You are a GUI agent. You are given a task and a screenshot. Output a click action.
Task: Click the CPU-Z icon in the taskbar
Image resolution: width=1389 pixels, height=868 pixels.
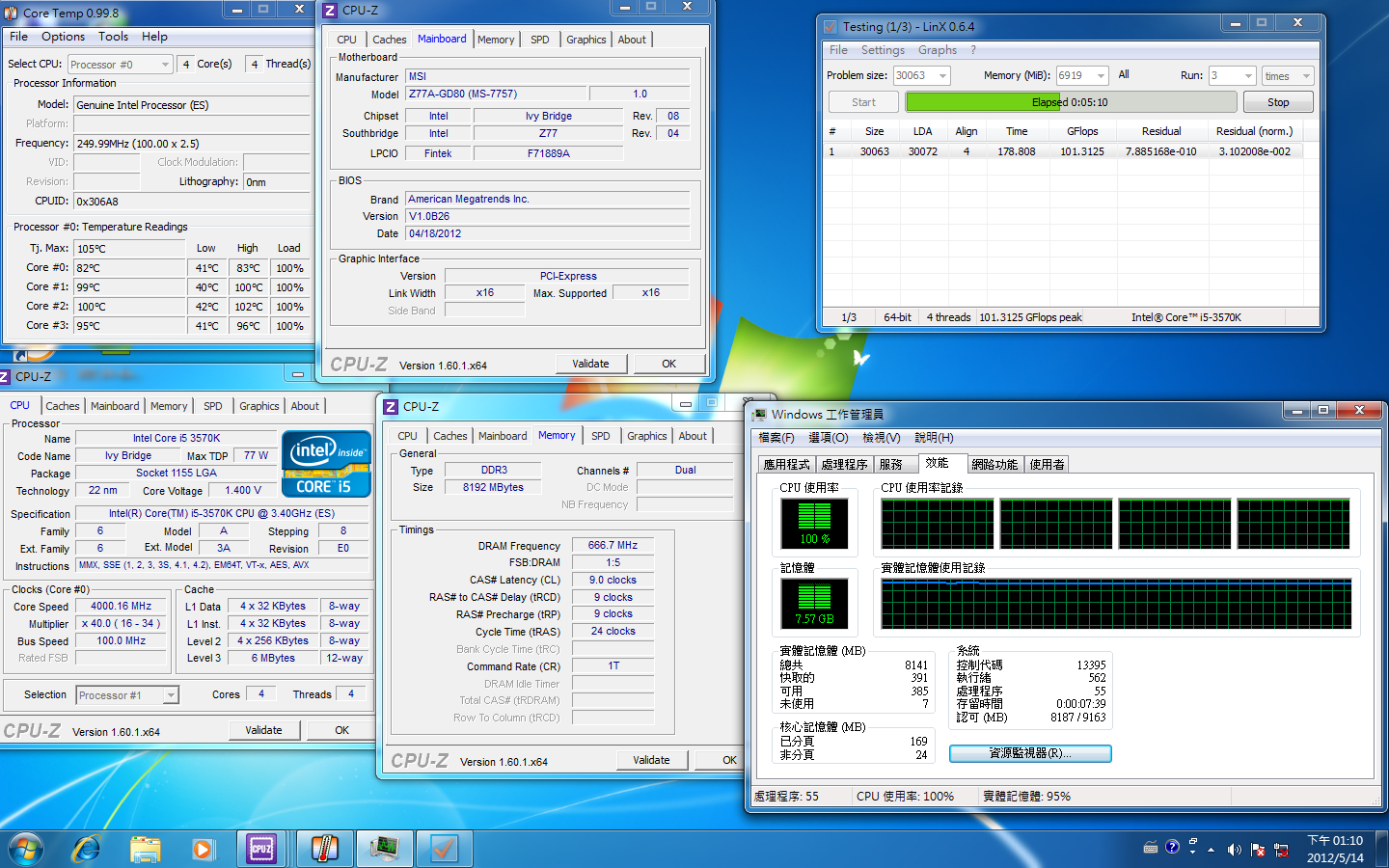click(x=261, y=849)
